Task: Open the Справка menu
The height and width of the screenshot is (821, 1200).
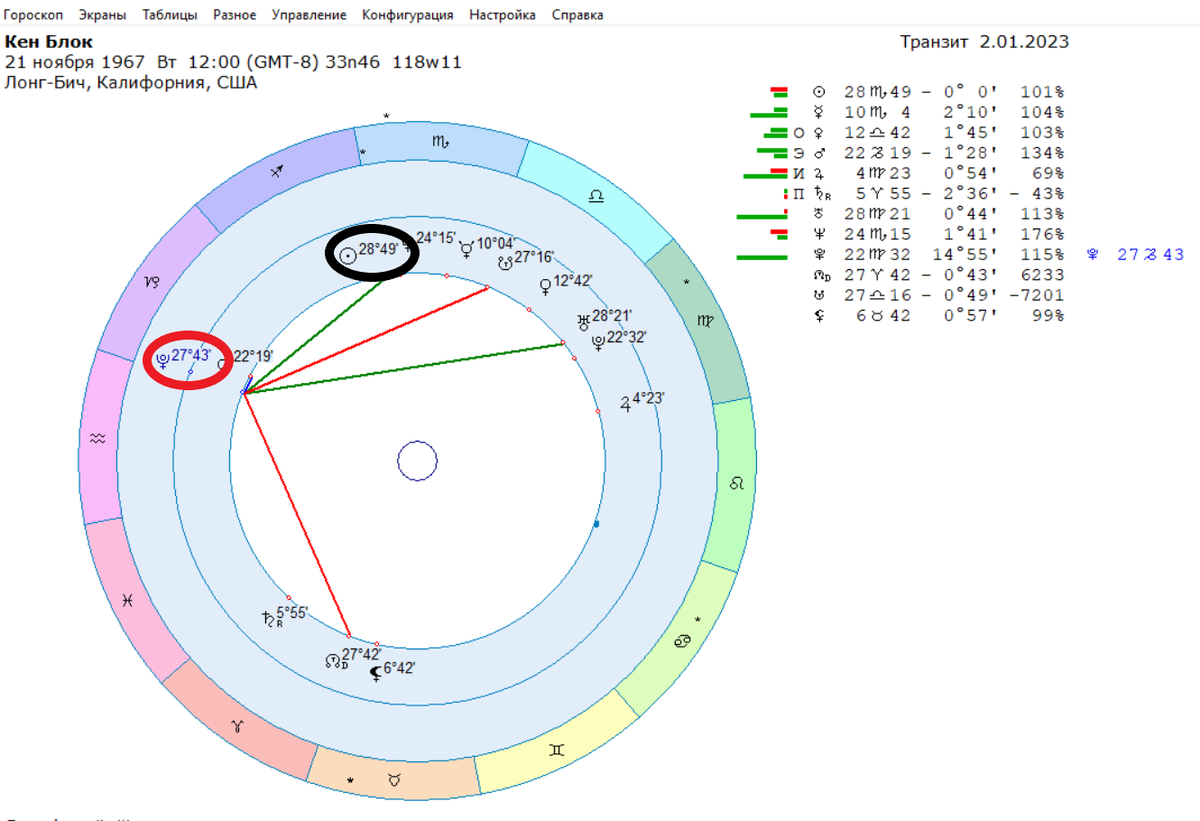Action: coord(577,15)
